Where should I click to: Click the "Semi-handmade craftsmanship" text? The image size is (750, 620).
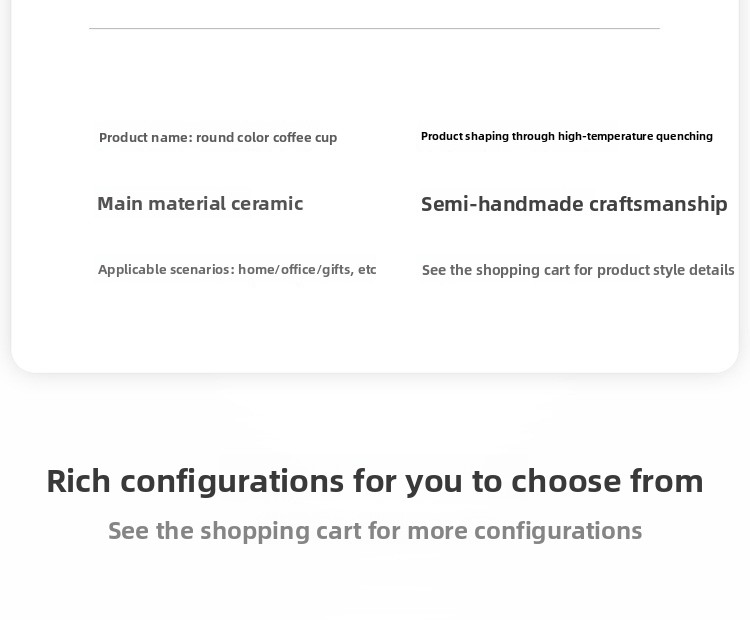[x=574, y=203]
